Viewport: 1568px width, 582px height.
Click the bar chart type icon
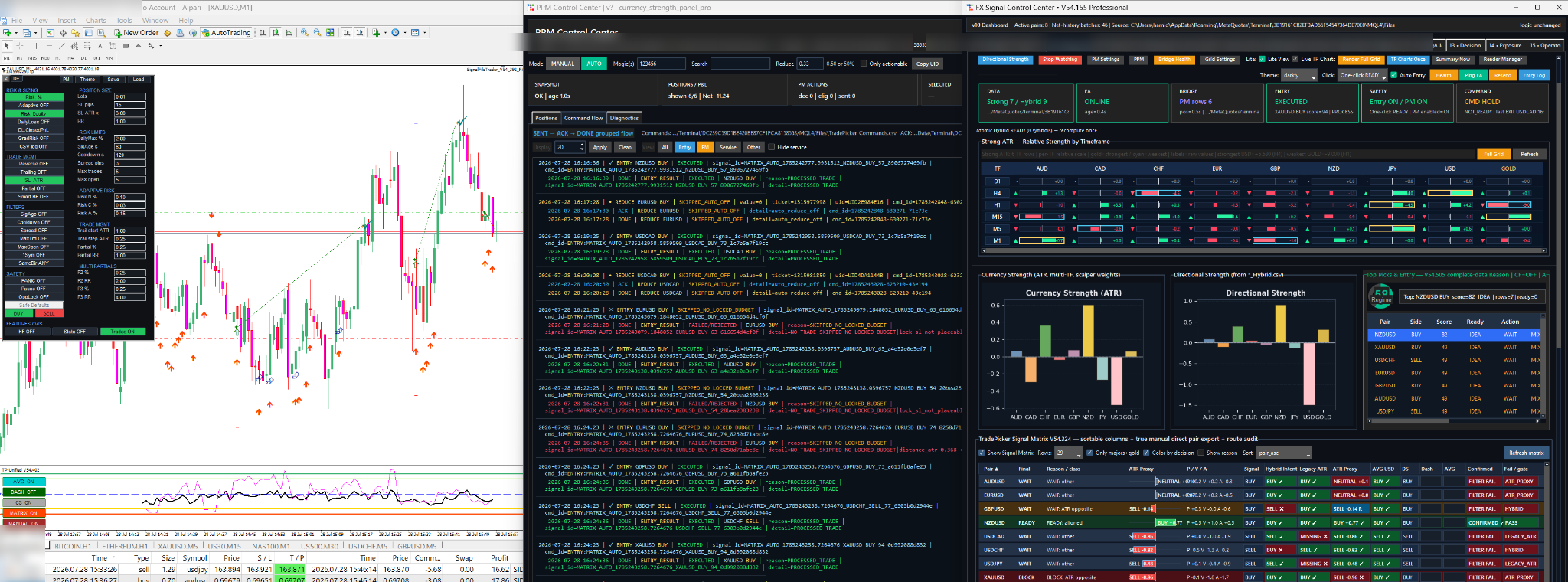(263, 33)
